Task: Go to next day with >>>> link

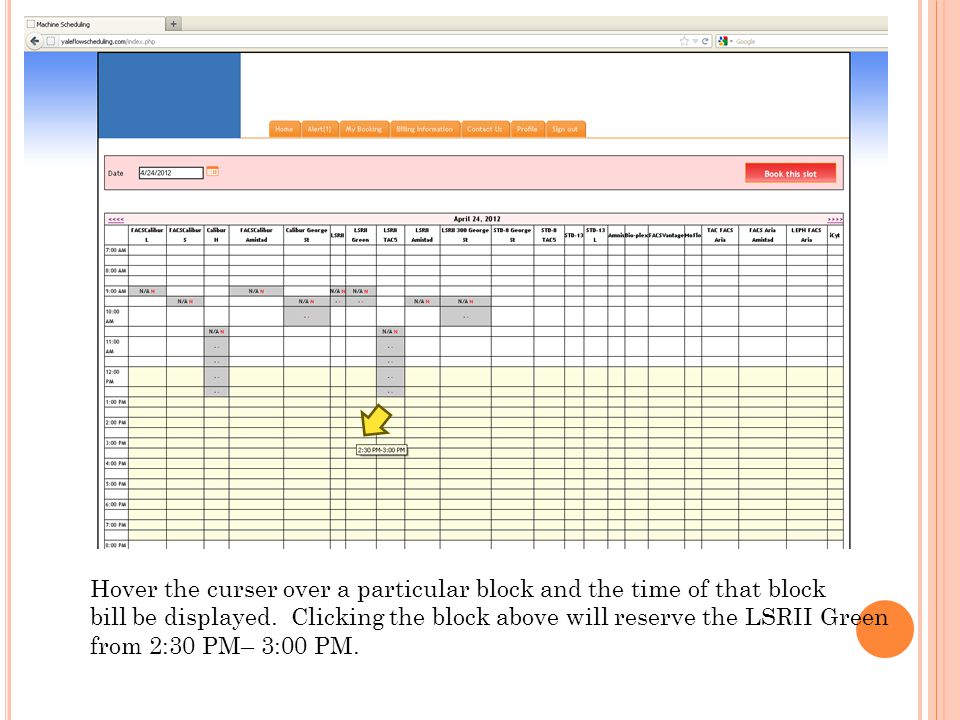Action: coord(834,219)
